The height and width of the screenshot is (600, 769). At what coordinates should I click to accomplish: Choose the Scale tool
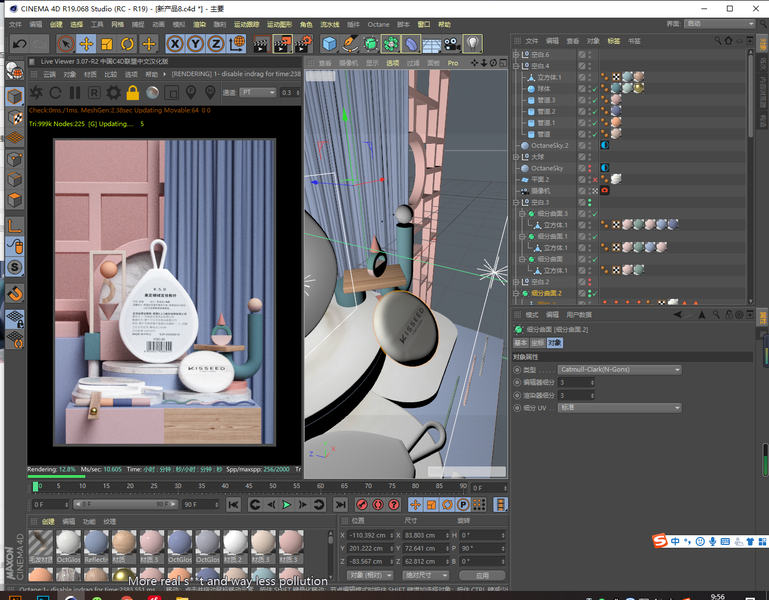[x=107, y=44]
